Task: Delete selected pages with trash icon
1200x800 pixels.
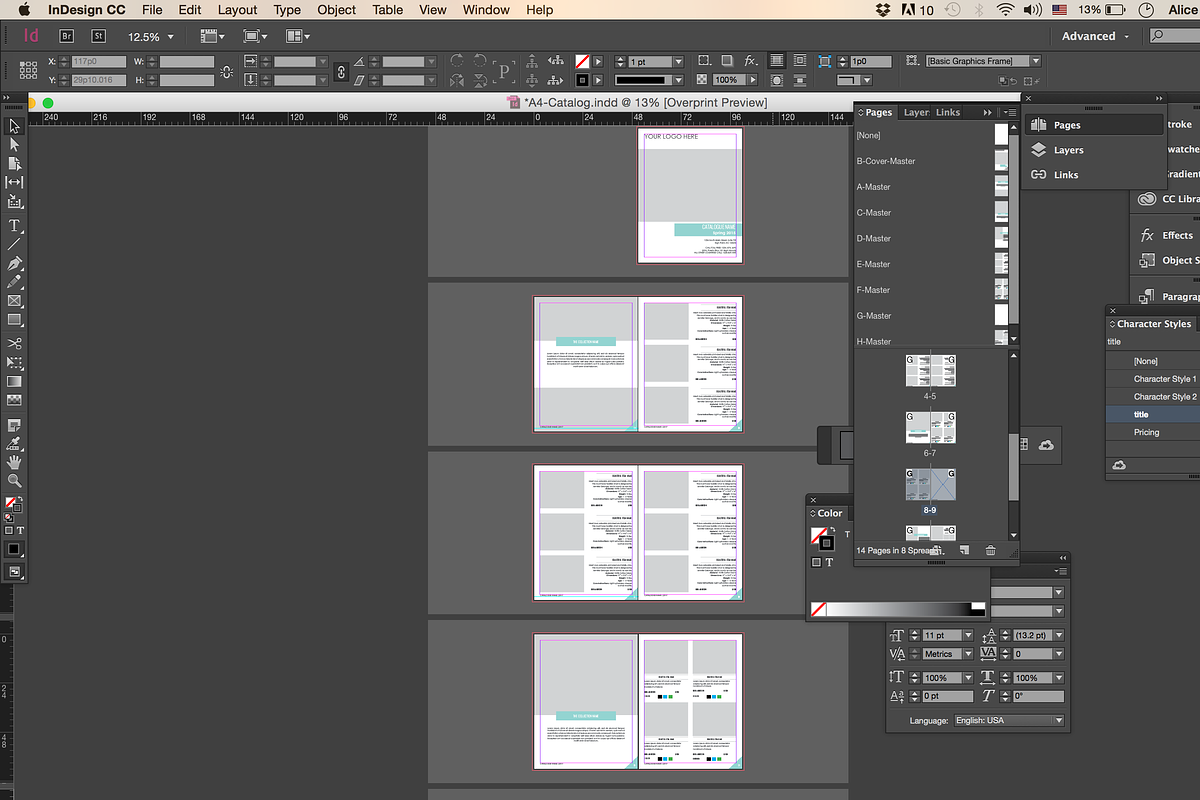Action: pyautogui.click(x=990, y=550)
